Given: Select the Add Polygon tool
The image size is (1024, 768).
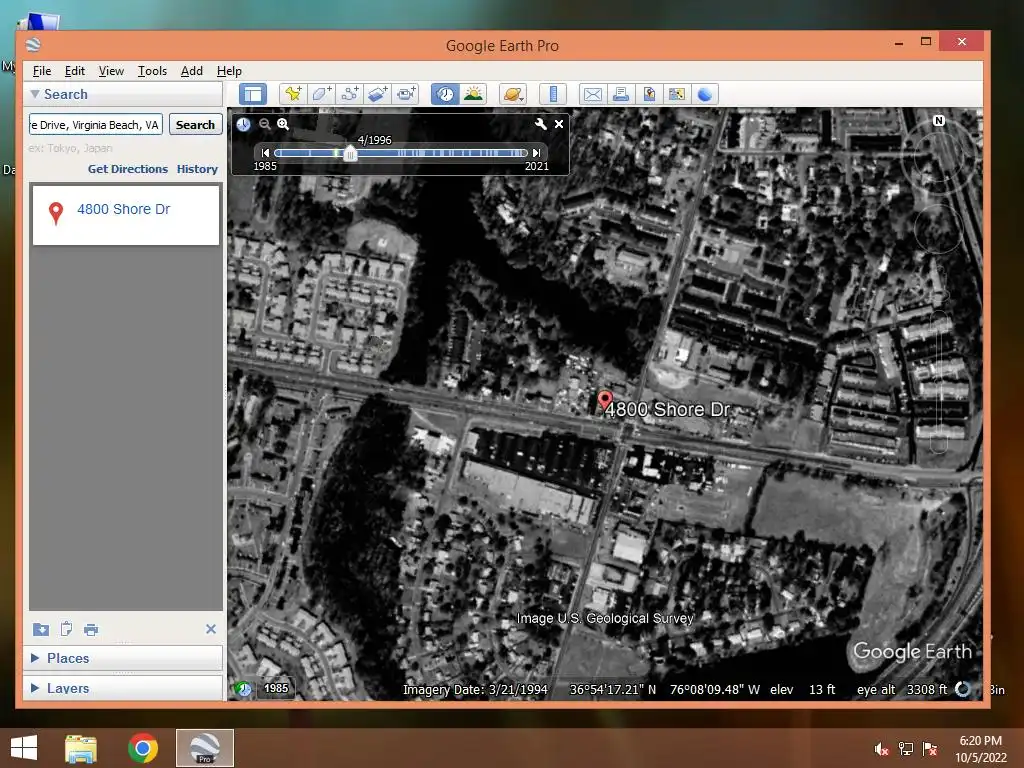Looking at the screenshot, I should [x=321, y=94].
